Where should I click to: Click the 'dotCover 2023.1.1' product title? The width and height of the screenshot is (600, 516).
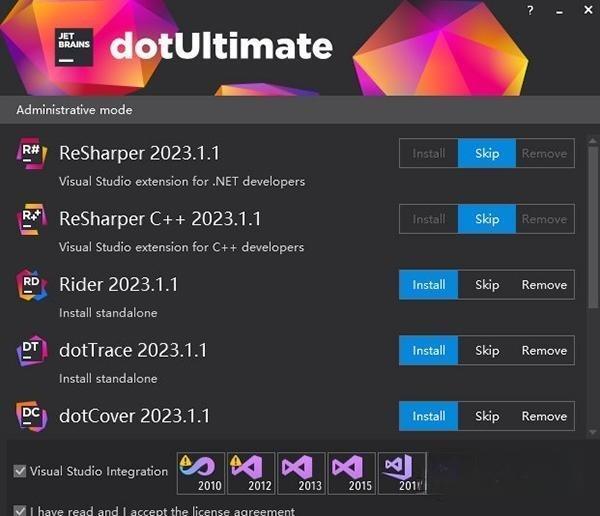(134, 416)
